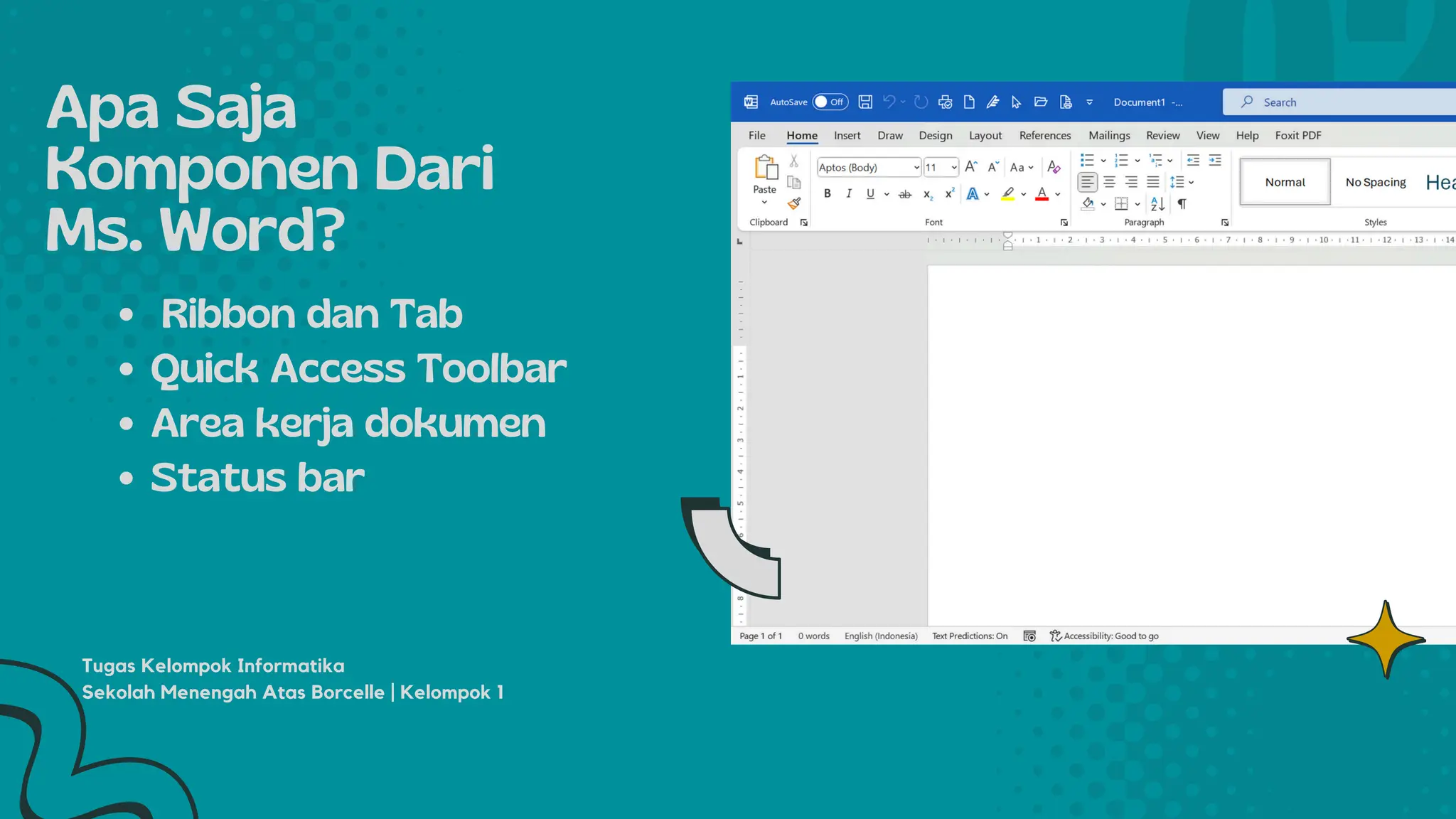1456x819 pixels.
Task: Click the Draw pen icon in title bar
Action: (x=992, y=102)
